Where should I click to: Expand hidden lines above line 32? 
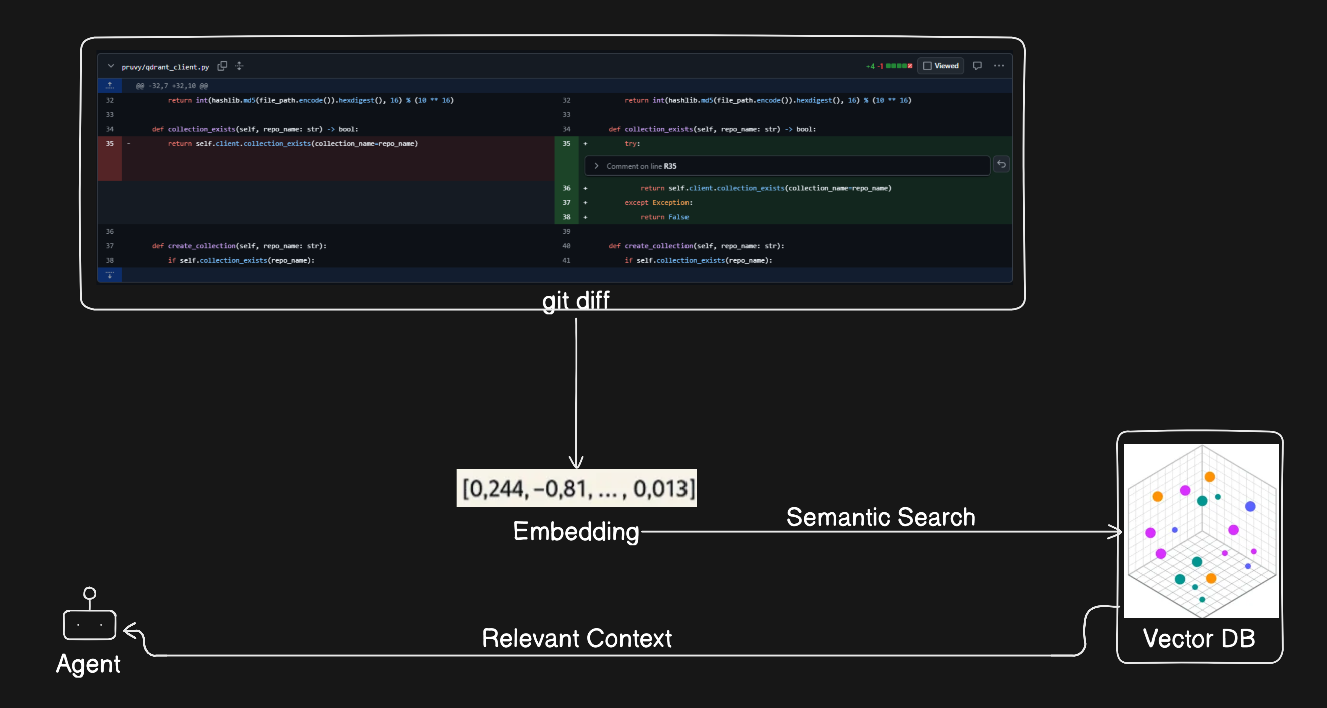point(110,86)
